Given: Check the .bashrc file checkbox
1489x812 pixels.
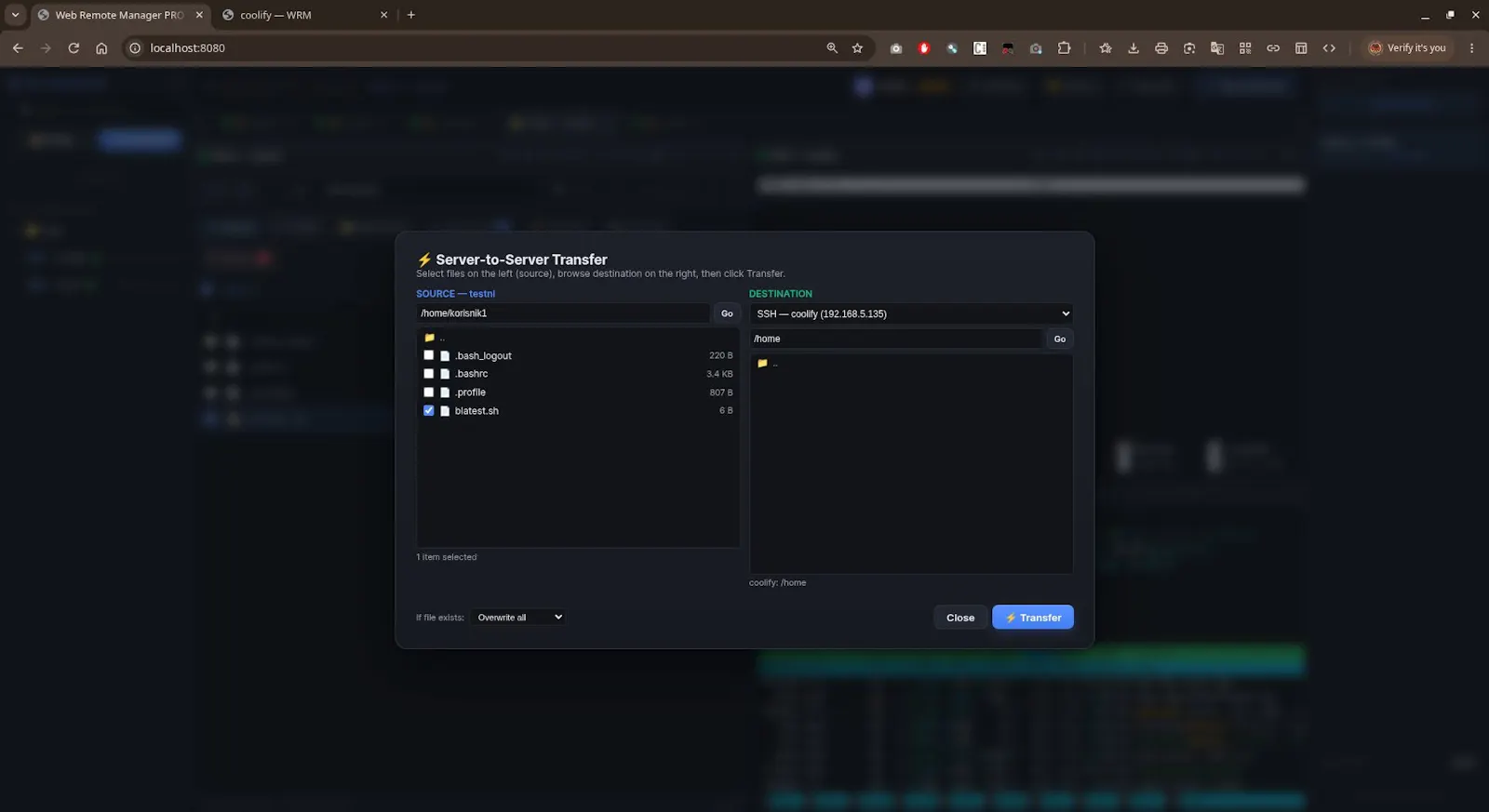Looking at the screenshot, I should 429,374.
